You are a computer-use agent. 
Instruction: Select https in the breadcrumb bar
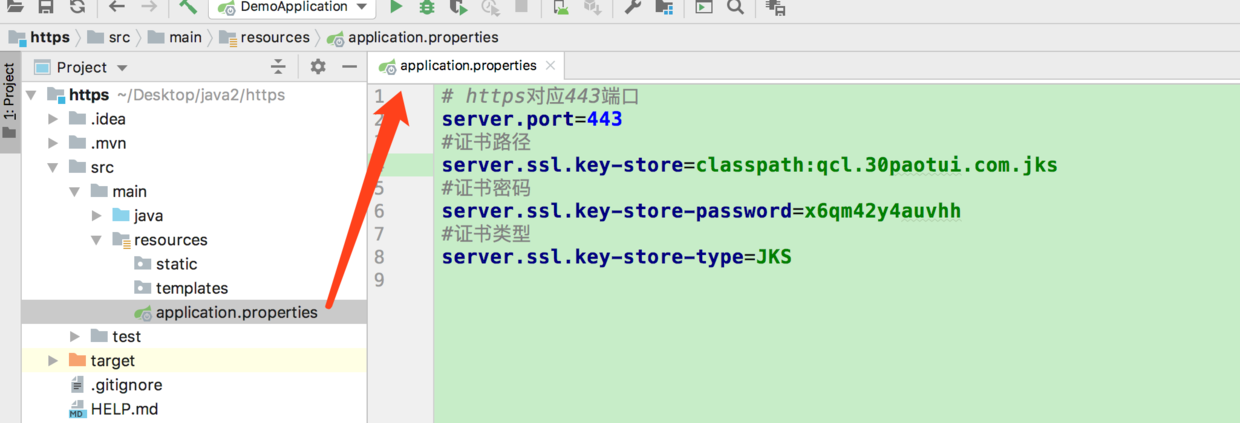[39, 37]
